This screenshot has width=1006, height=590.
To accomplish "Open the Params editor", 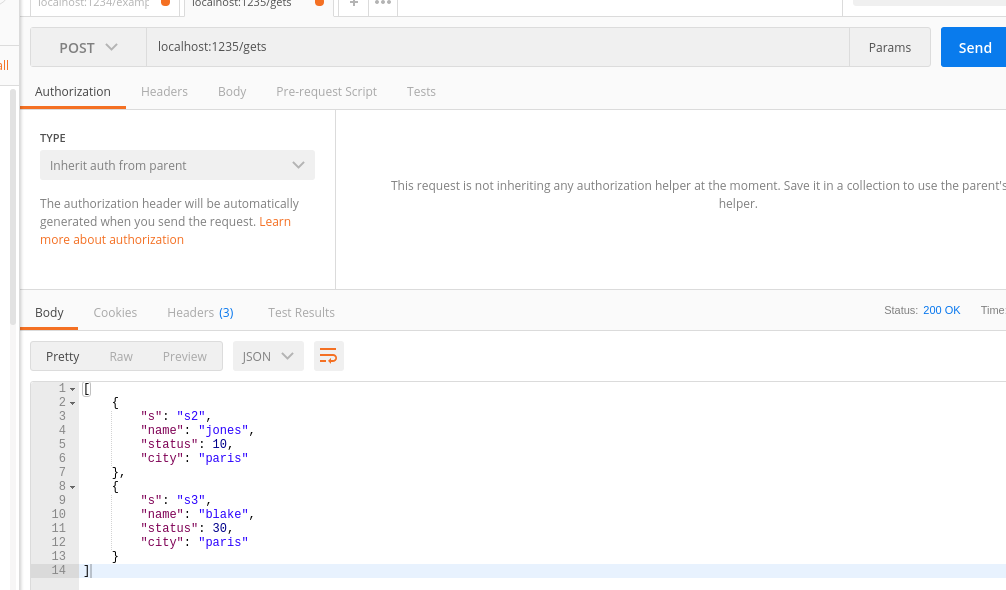I will tap(890, 47).
